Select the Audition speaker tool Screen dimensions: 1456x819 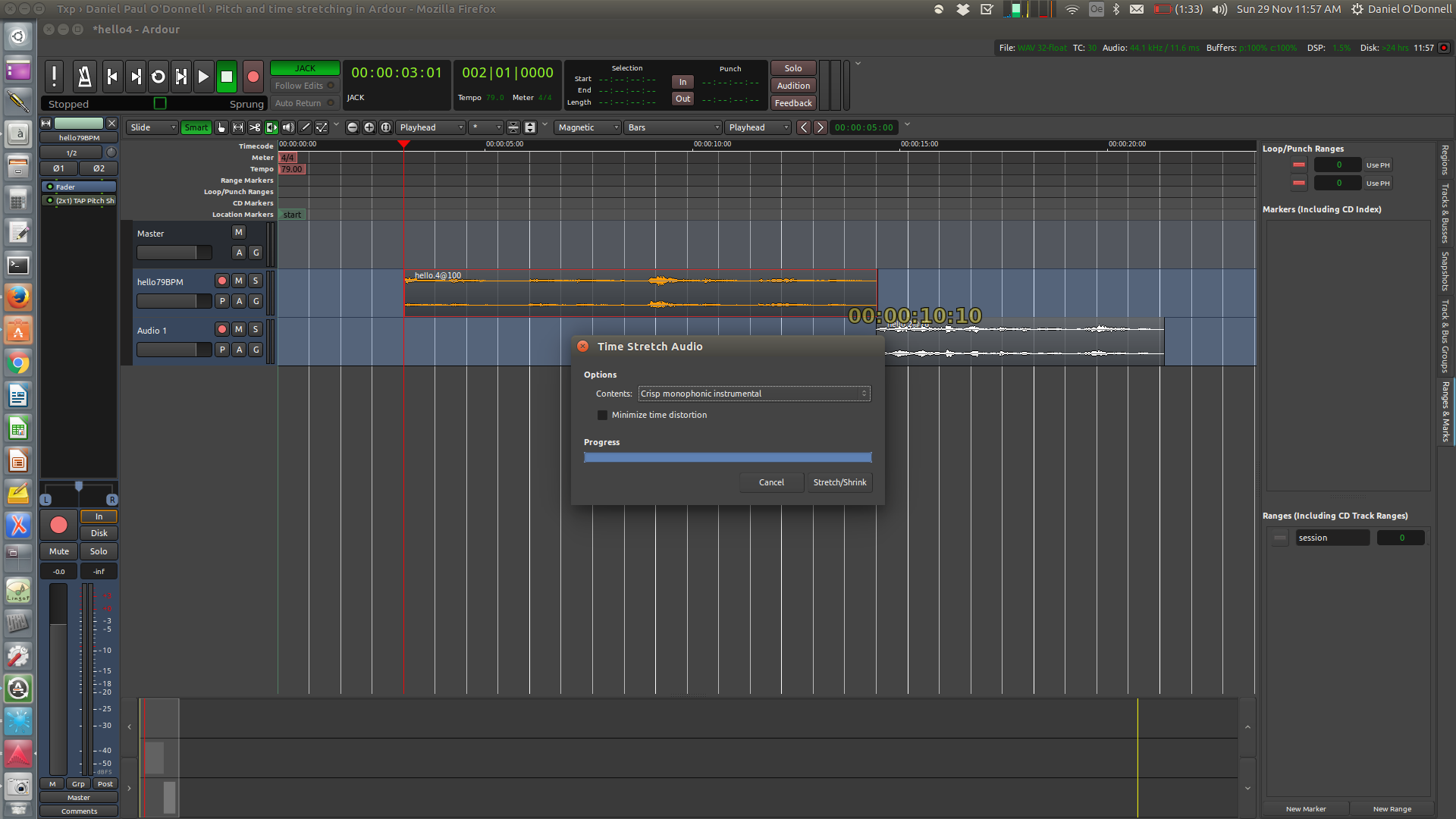[288, 127]
